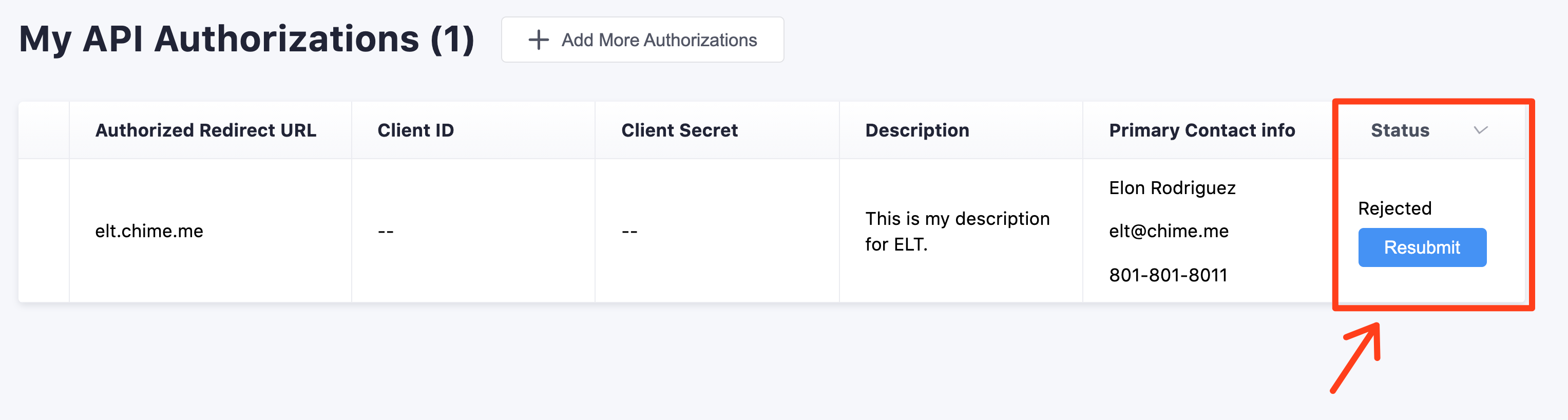Select the contact name Elon Rodriguez

click(x=1172, y=188)
